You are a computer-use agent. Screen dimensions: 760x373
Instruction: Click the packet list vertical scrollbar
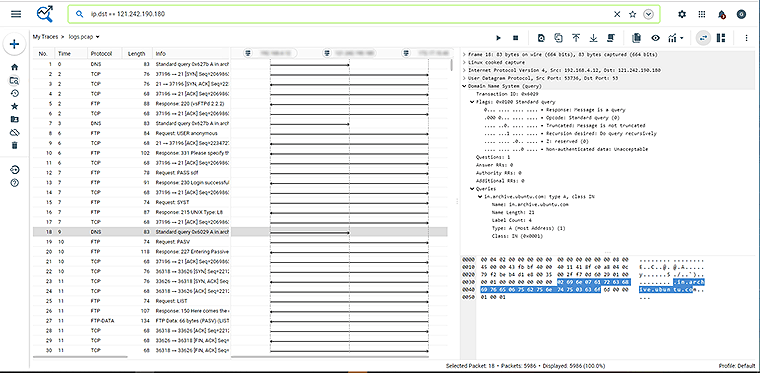click(452, 65)
